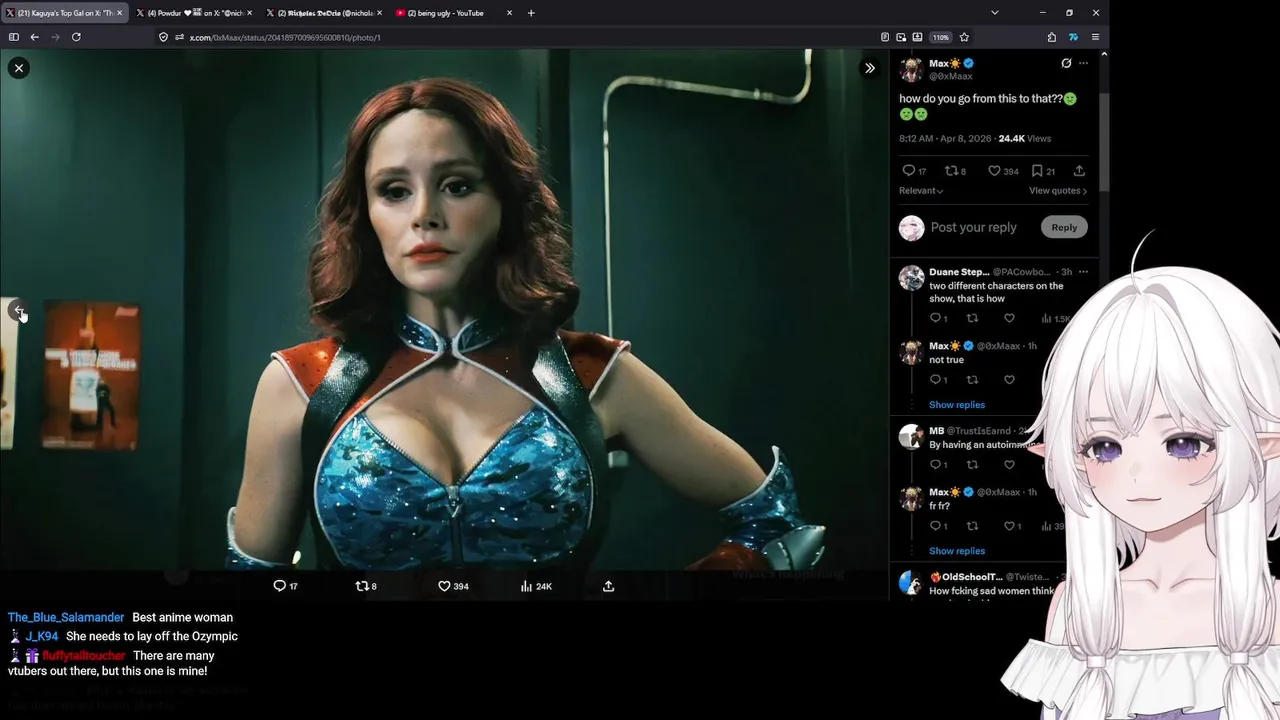Open View quotes link
Image resolution: width=1280 pixels, height=720 pixels.
click(1058, 190)
